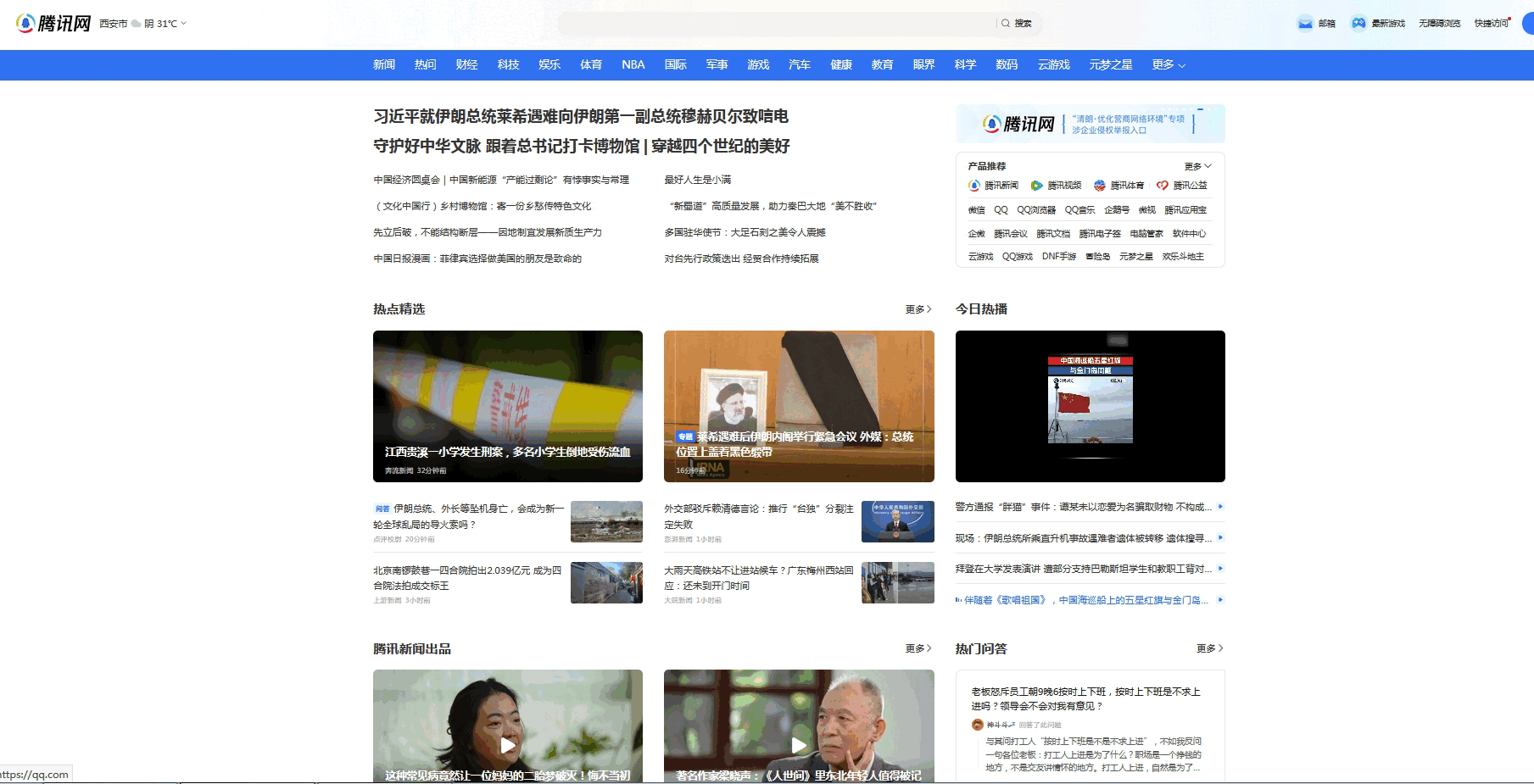Screen dimensions: 1534x784
Task: Select the 娱乐 nav tab
Action: click(549, 65)
